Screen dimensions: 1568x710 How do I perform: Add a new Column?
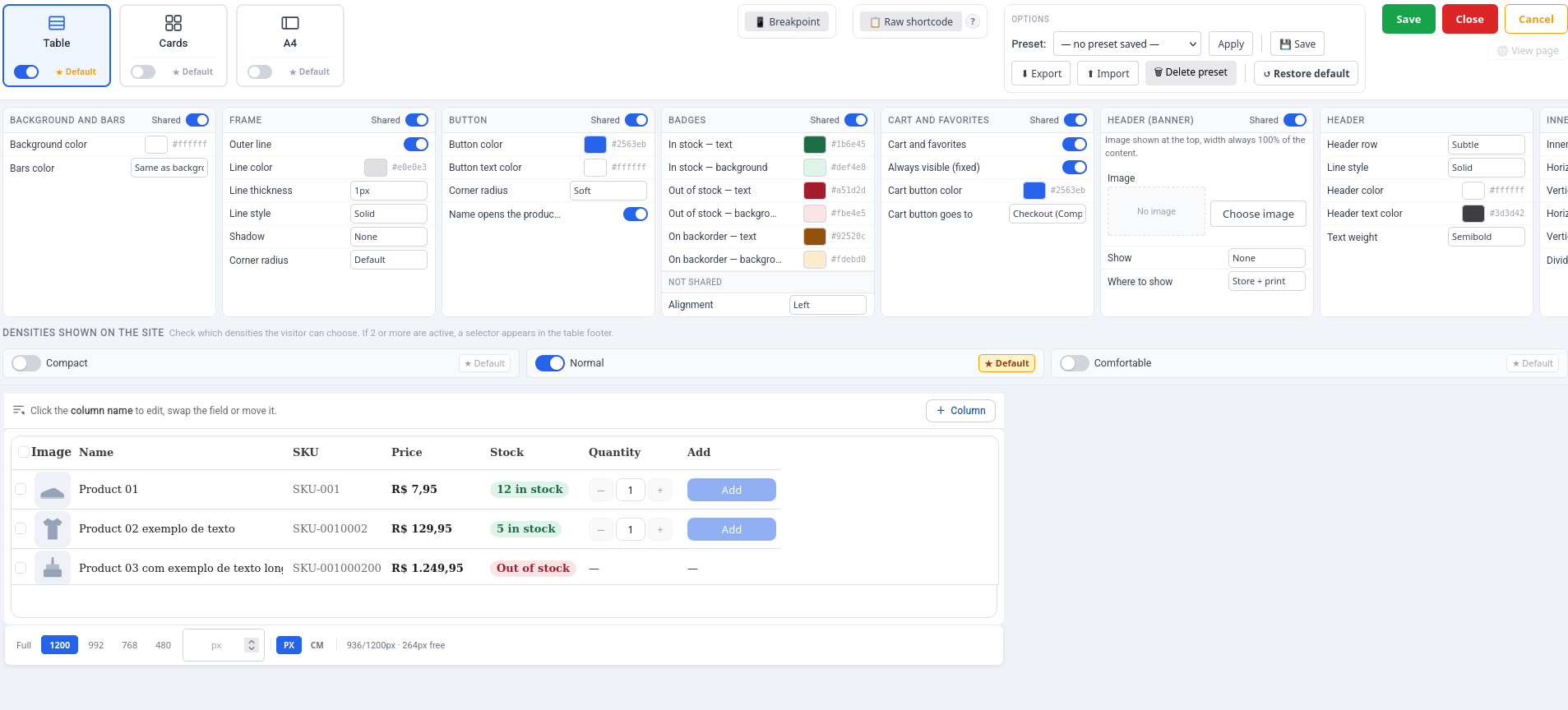960,411
